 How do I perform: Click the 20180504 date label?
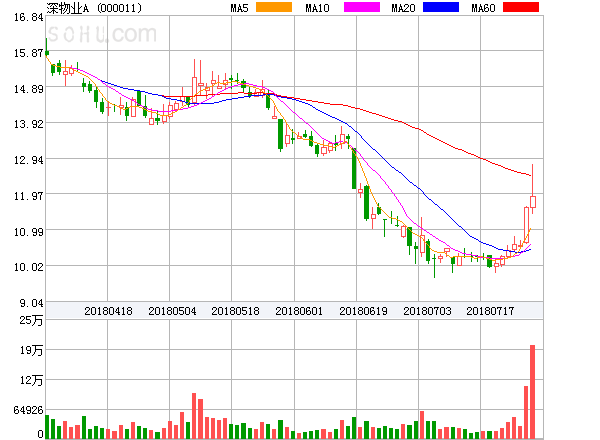[172, 311]
